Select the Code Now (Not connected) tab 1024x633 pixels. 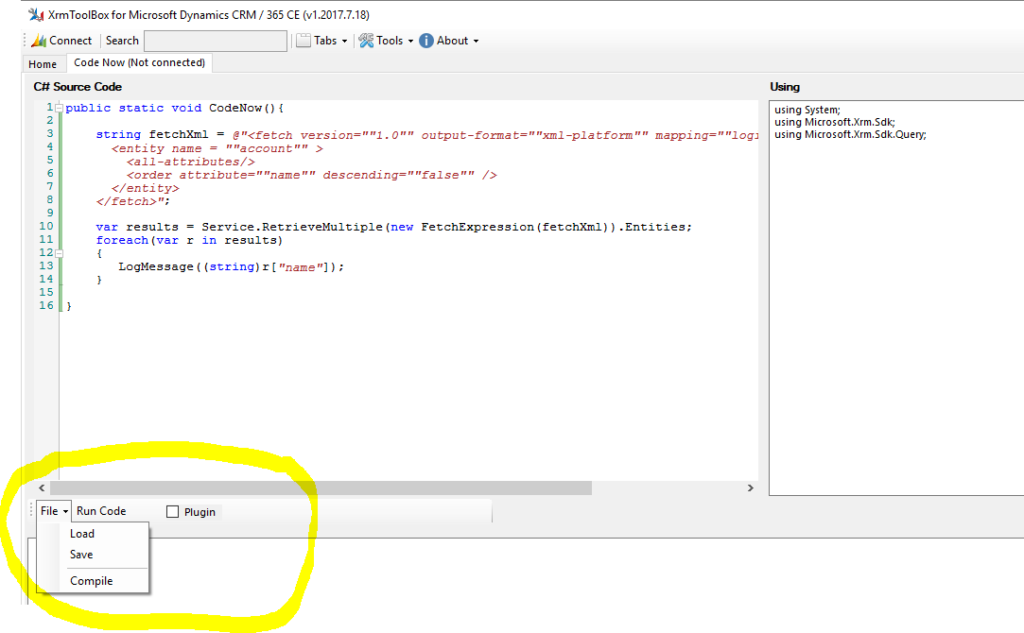(139, 63)
